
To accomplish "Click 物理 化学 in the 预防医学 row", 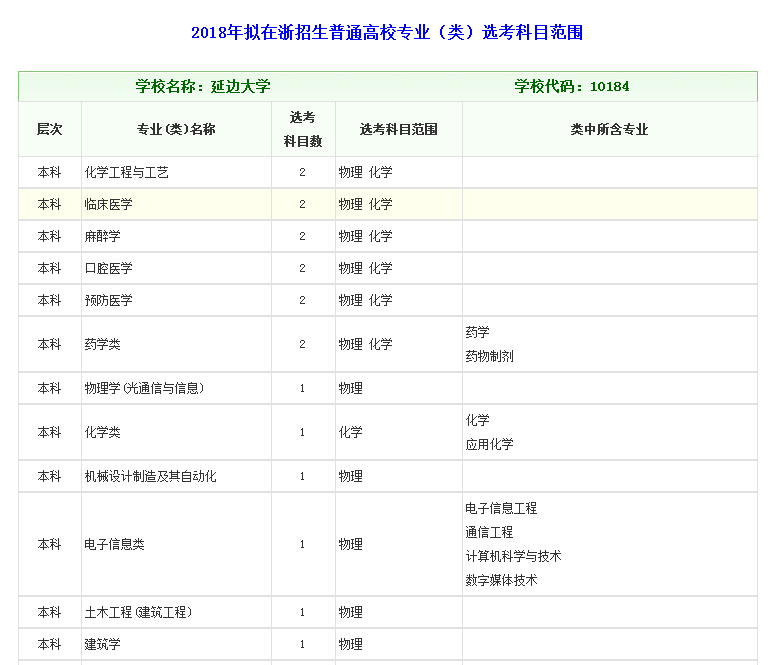I will [x=365, y=300].
